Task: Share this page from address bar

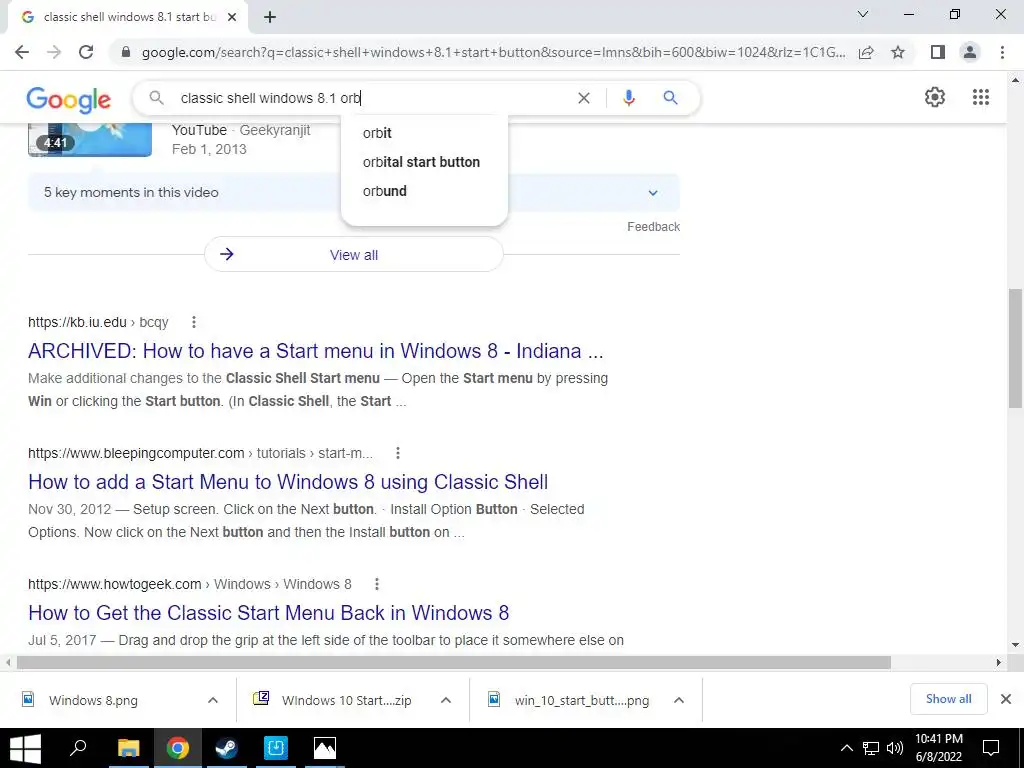Action: [866, 52]
